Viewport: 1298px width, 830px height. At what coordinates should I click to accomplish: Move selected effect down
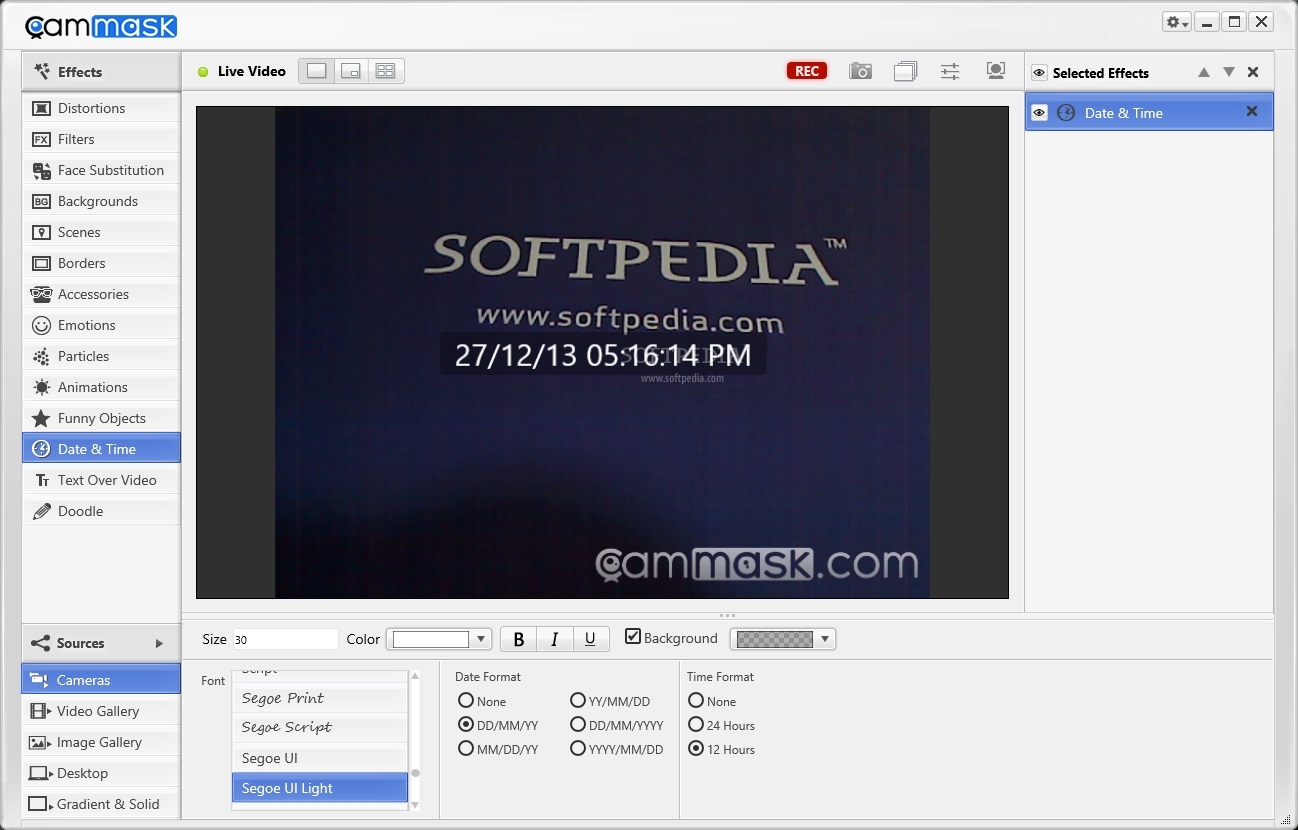(x=1229, y=72)
